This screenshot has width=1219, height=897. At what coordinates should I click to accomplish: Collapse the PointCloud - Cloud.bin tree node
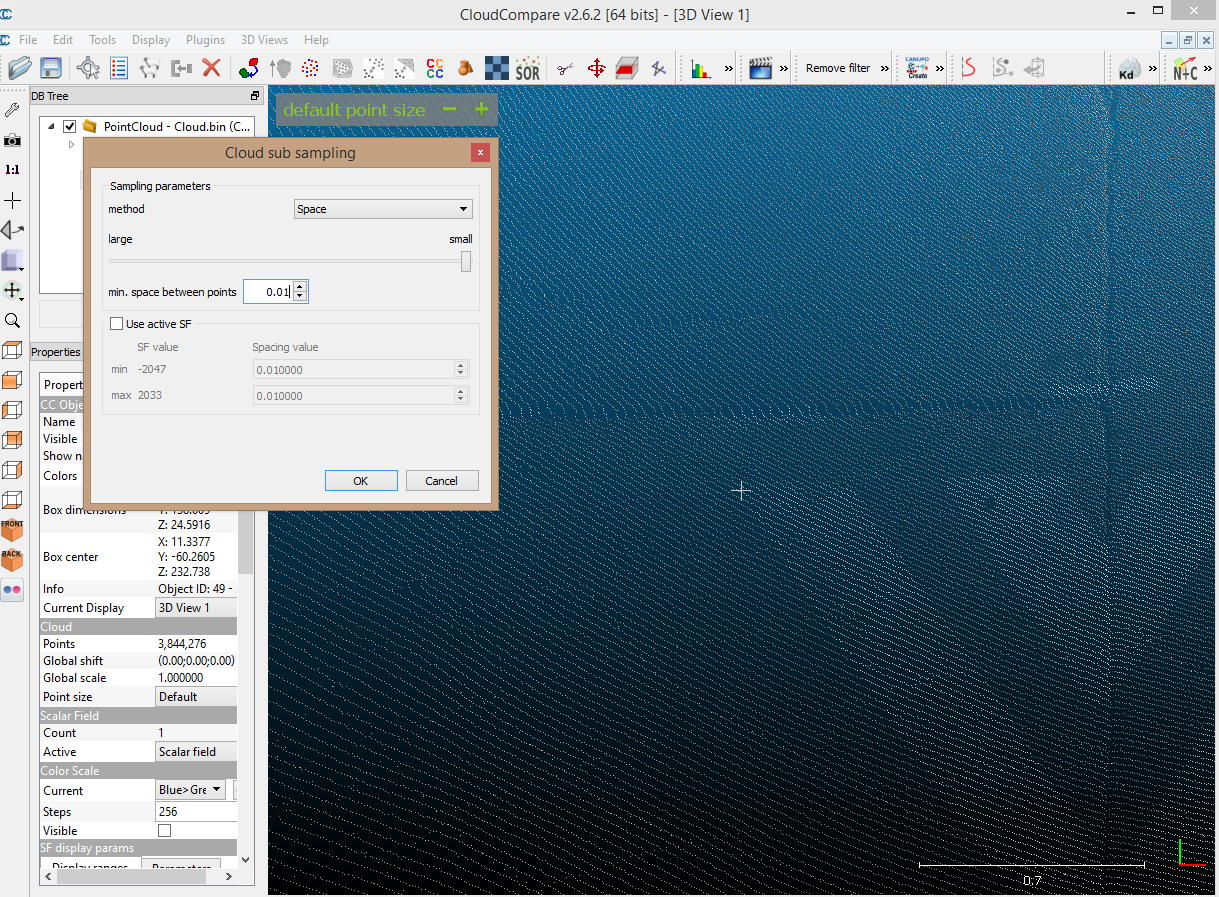[x=53, y=127]
